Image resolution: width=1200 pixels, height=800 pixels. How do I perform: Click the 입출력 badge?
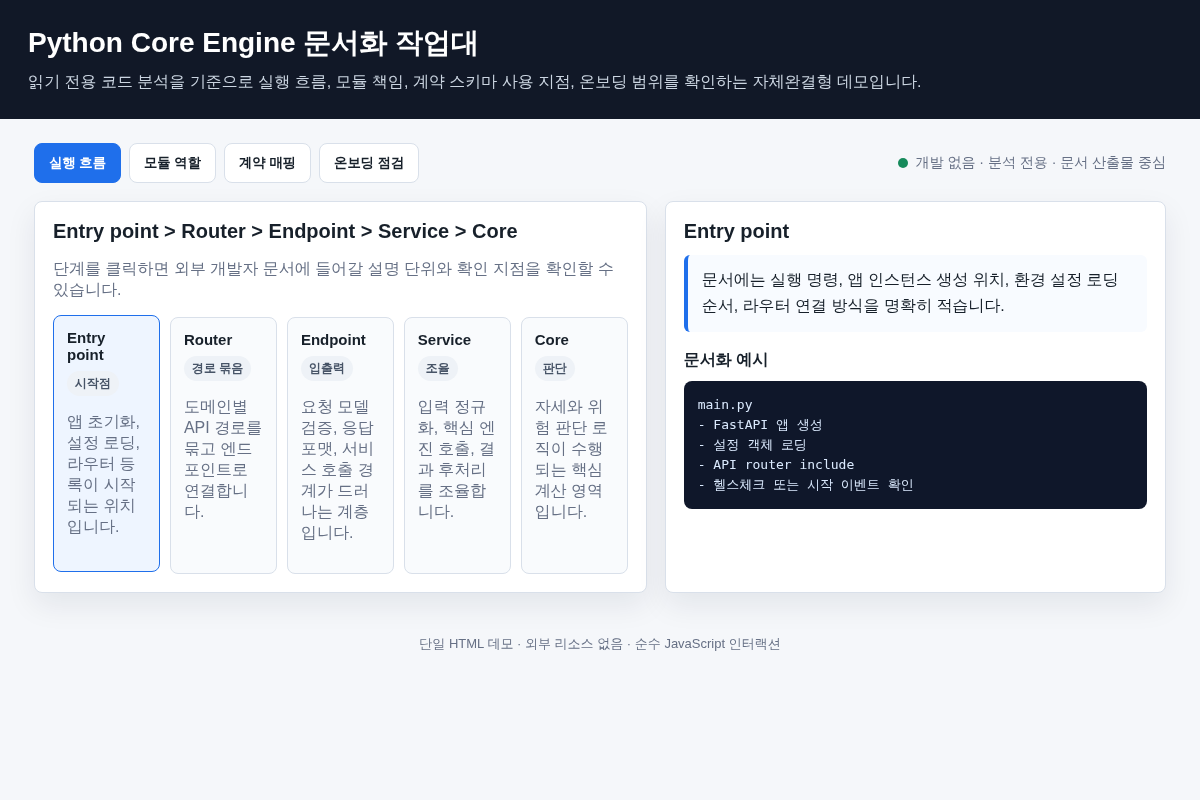(327, 368)
